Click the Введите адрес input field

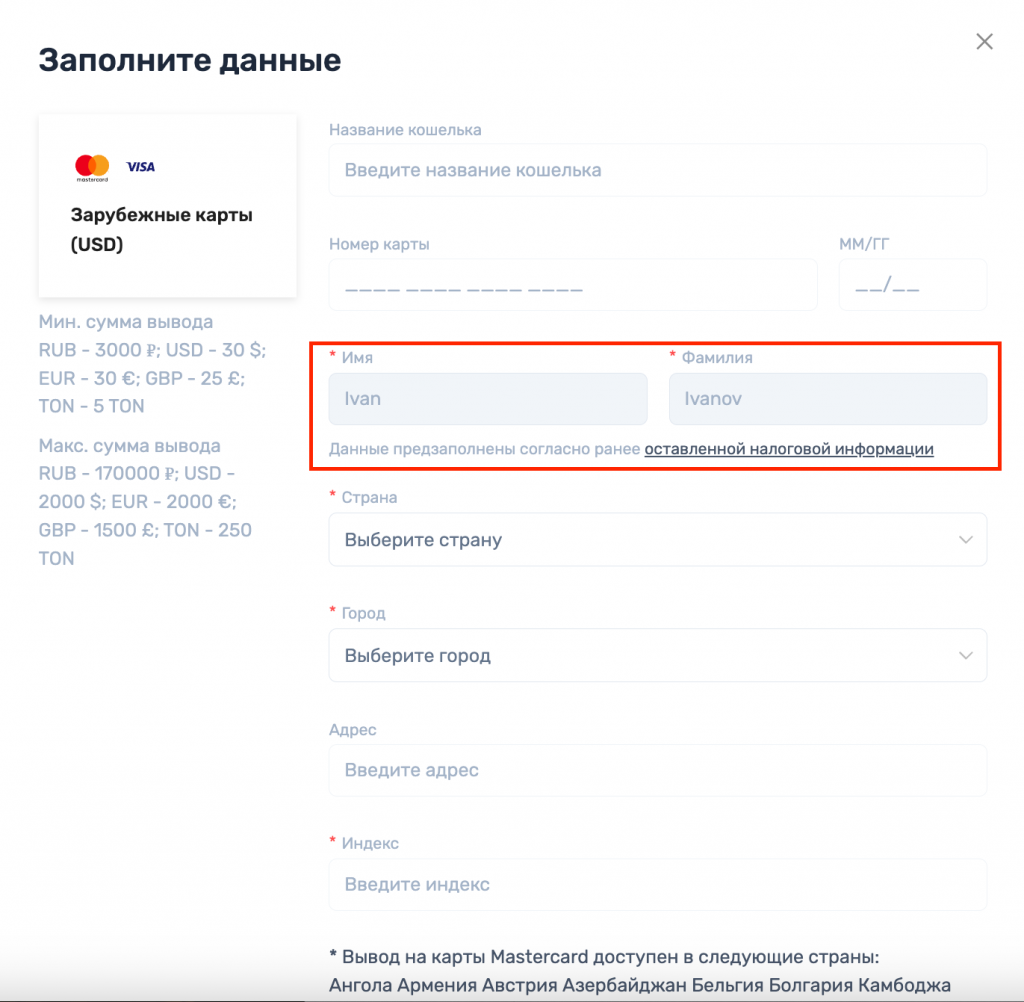(657, 770)
